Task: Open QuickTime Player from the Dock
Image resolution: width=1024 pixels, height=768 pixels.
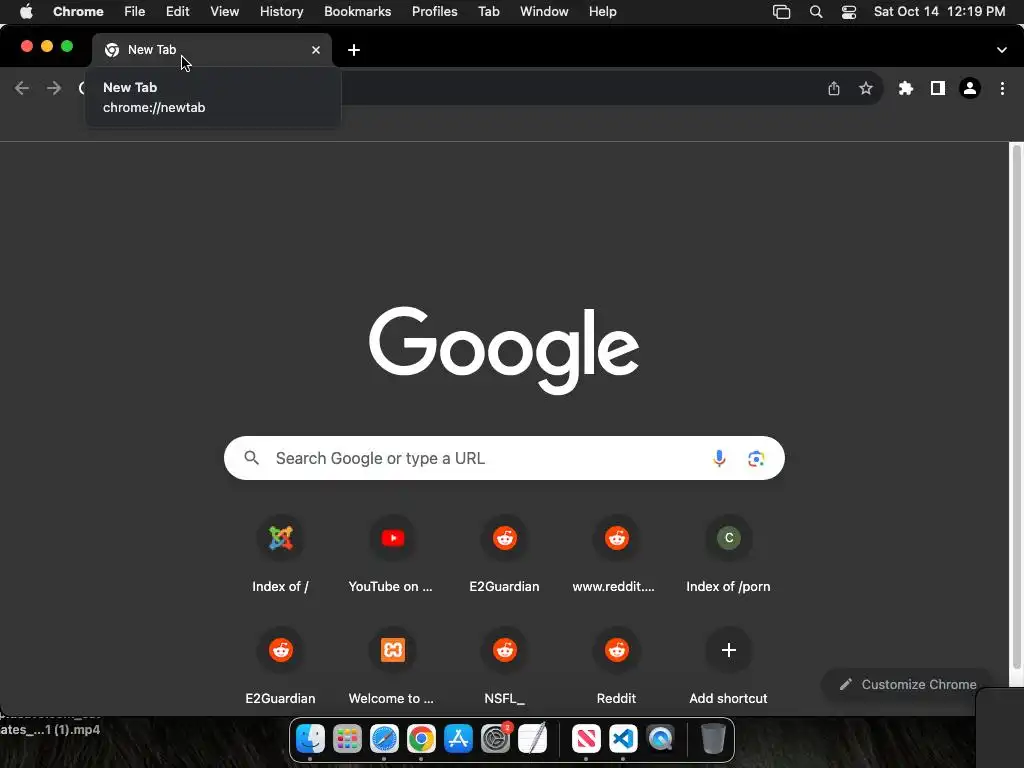Action: 660,739
